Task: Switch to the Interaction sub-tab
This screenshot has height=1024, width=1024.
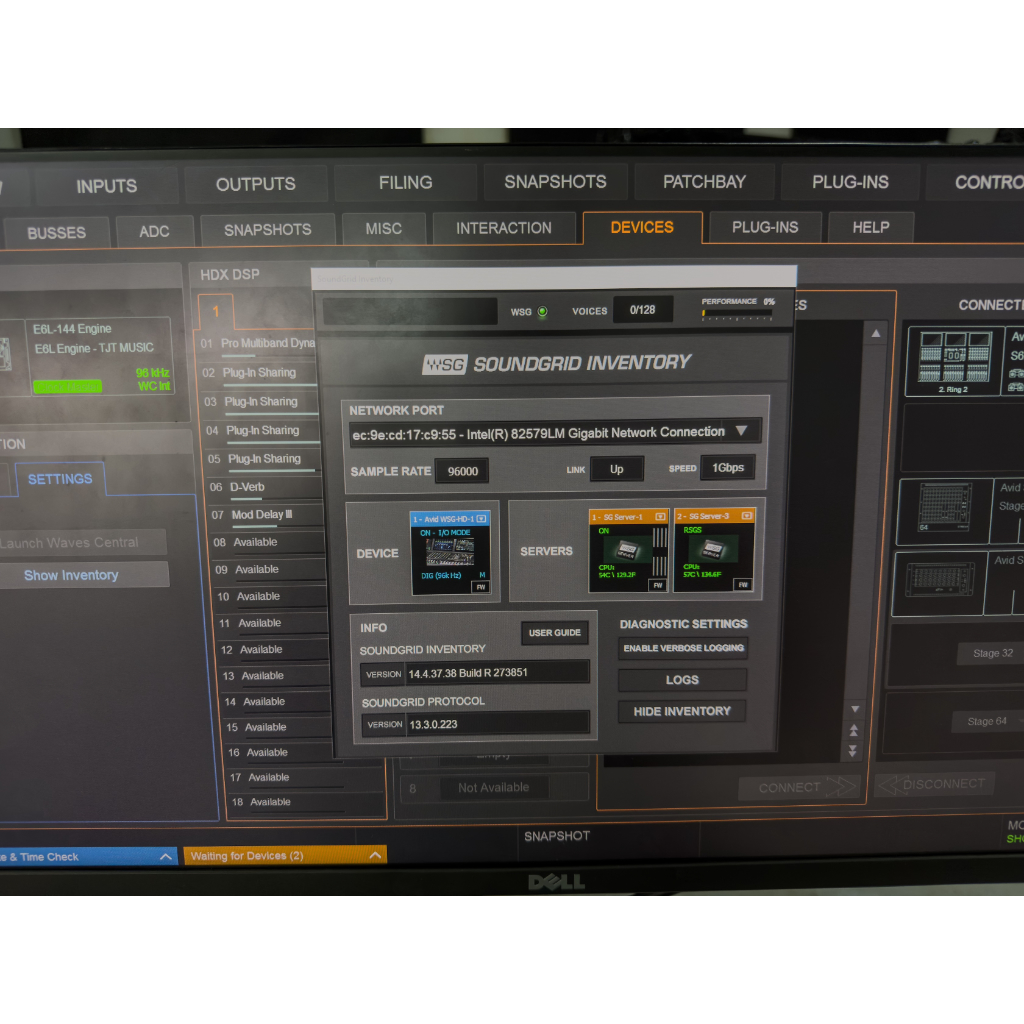Action: click(504, 228)
